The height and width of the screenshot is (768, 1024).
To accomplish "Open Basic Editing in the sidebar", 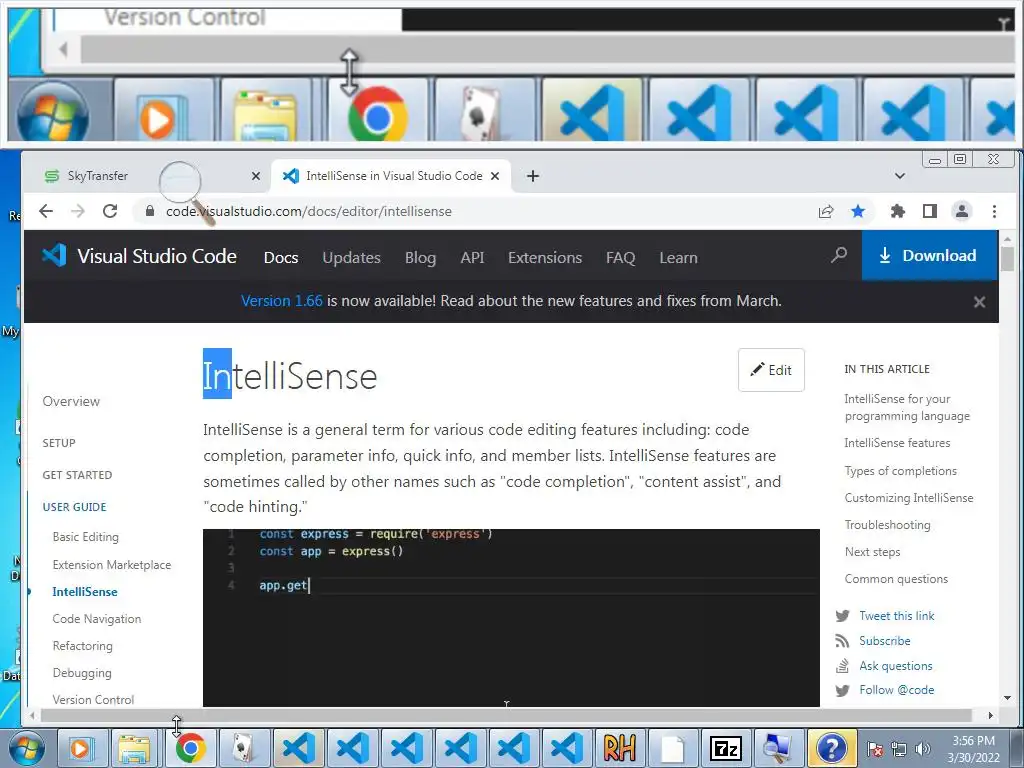I will [x=86, y=537].
